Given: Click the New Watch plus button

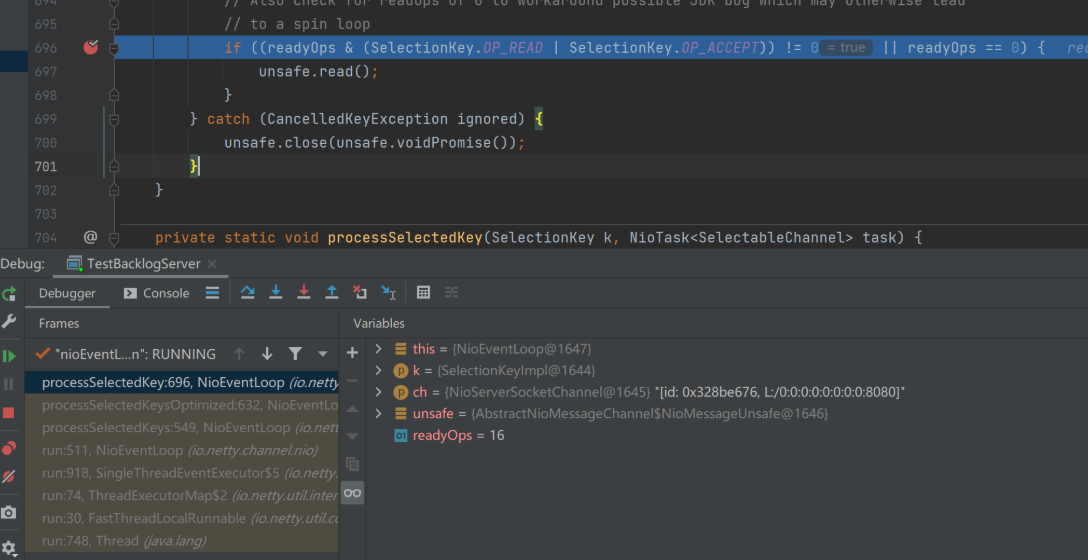Looking at the screenshot, I should pyautogui.click(x=352, y=352).
